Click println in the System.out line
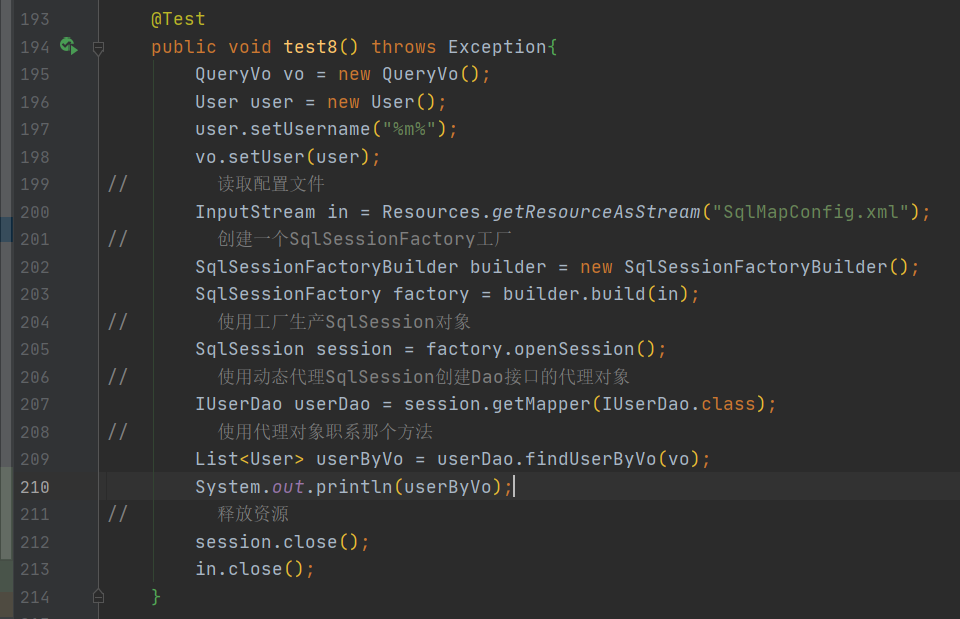This screenshot has height=619, width=960. [x=354, y=487]
